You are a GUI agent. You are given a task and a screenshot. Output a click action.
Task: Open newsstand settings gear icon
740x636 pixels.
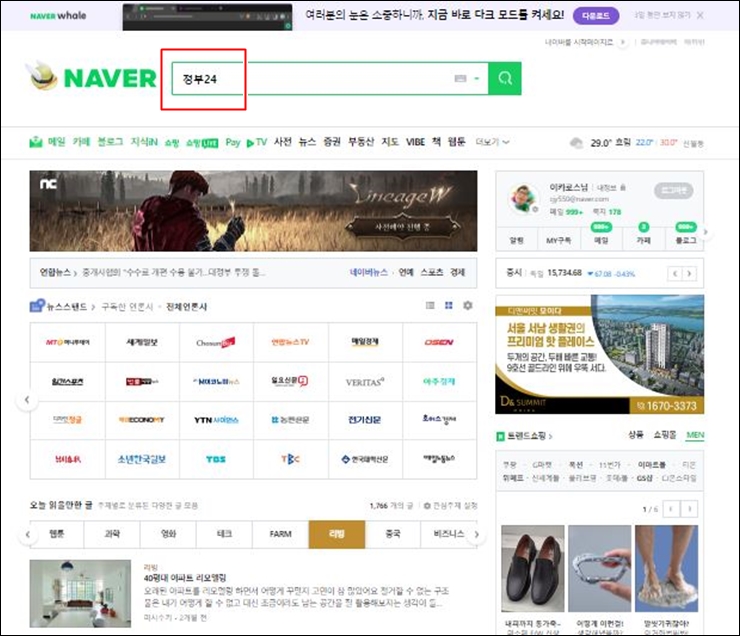tap(468, 306)
